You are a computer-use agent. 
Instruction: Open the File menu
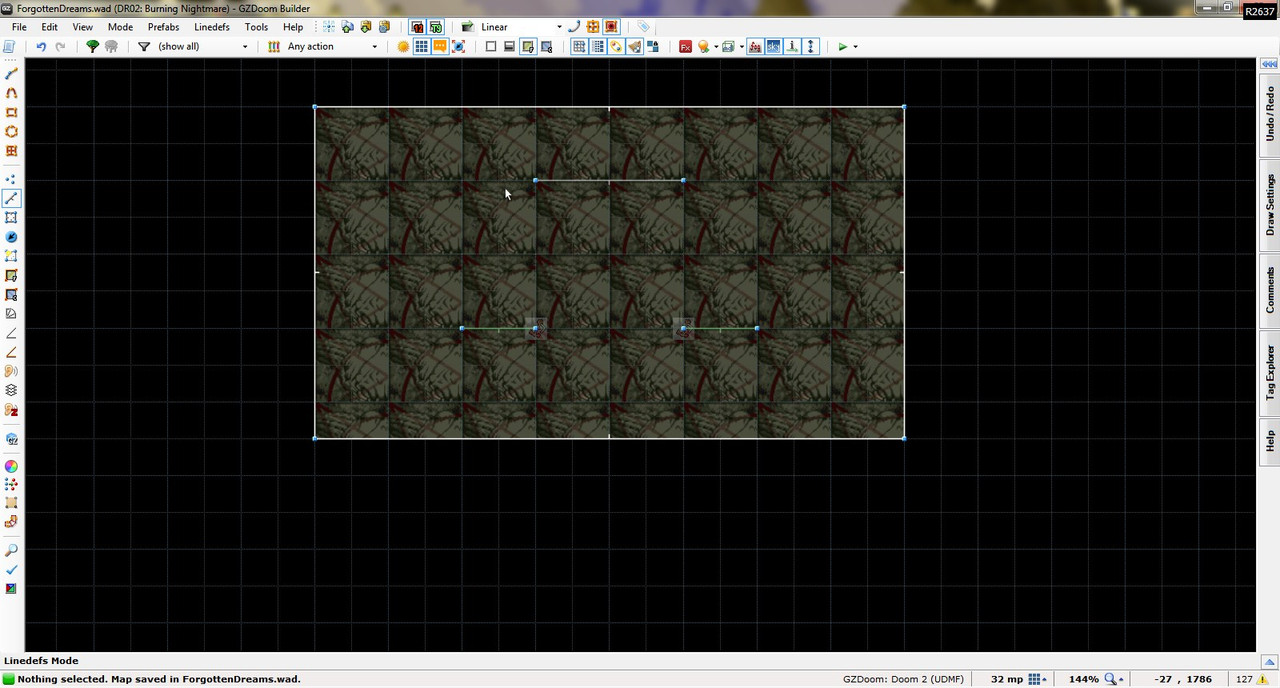pos(19,27)
